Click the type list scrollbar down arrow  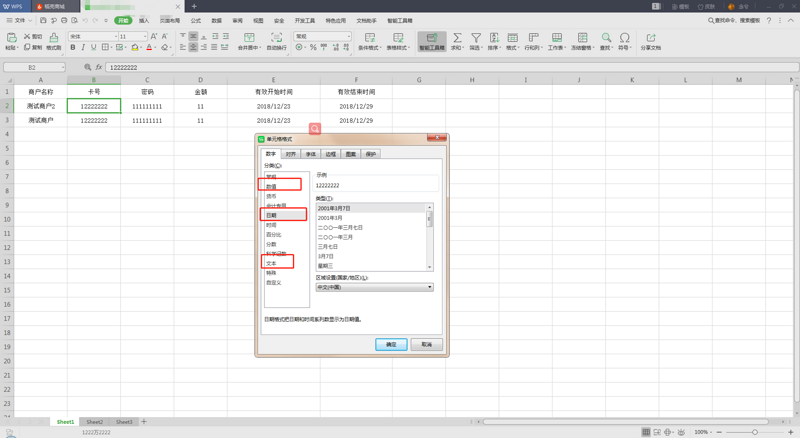430,267
